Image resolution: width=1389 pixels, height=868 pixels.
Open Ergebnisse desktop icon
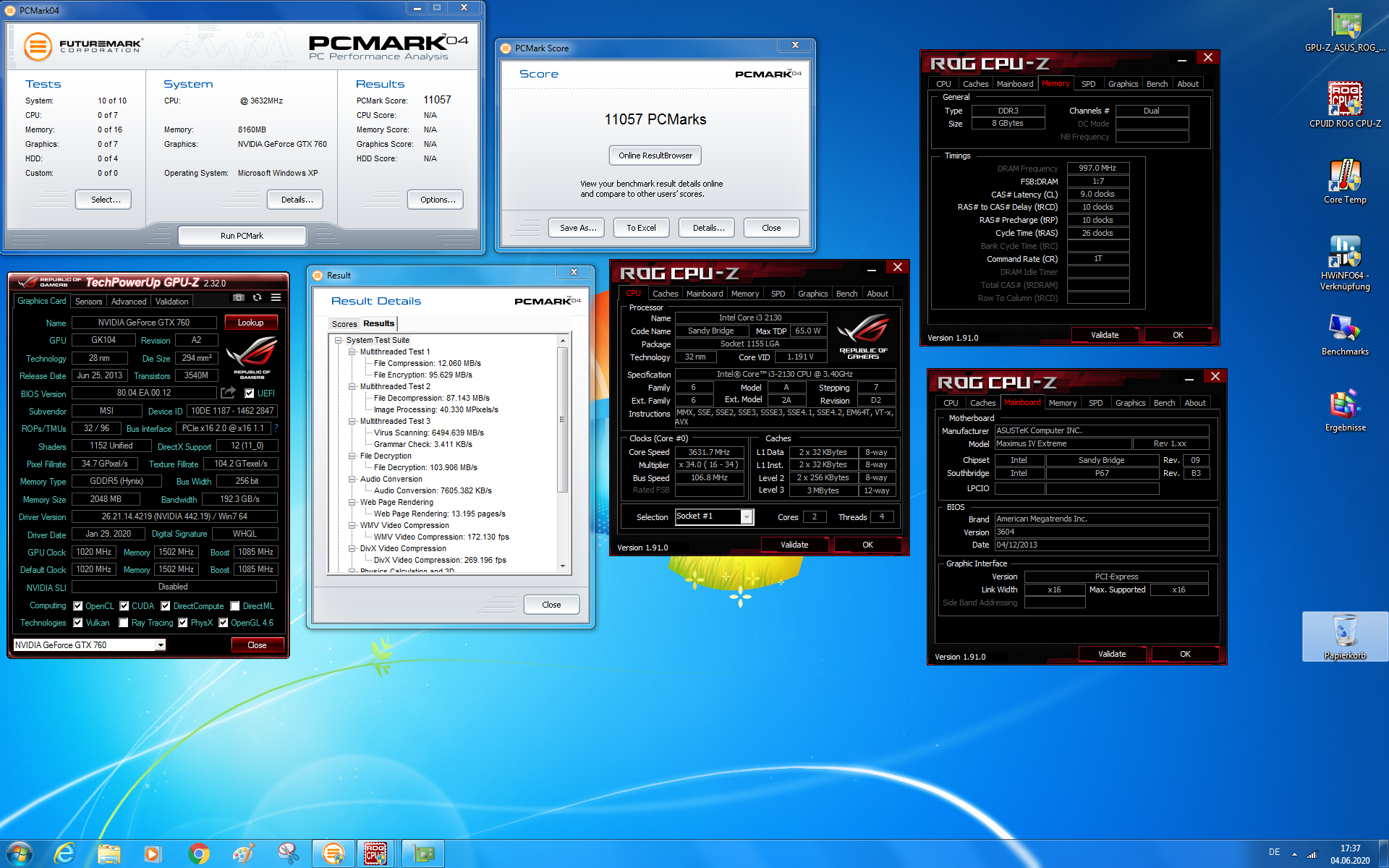pos(1345,410)
